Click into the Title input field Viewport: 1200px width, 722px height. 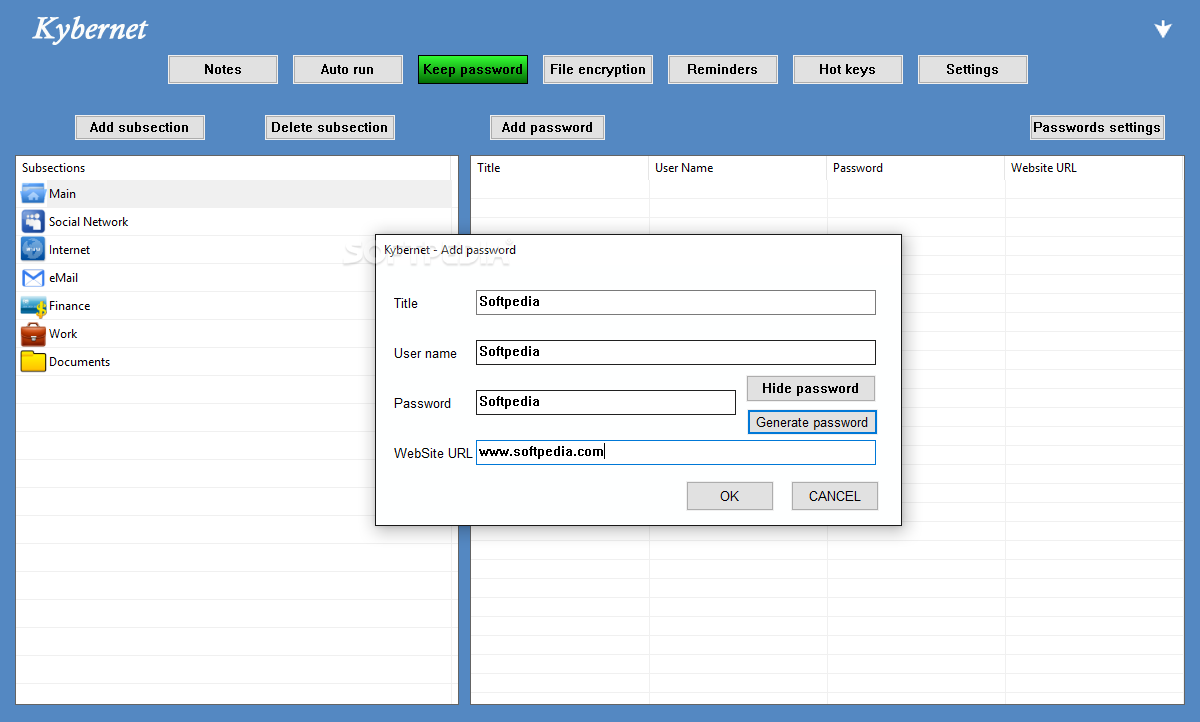click(676, 302)
